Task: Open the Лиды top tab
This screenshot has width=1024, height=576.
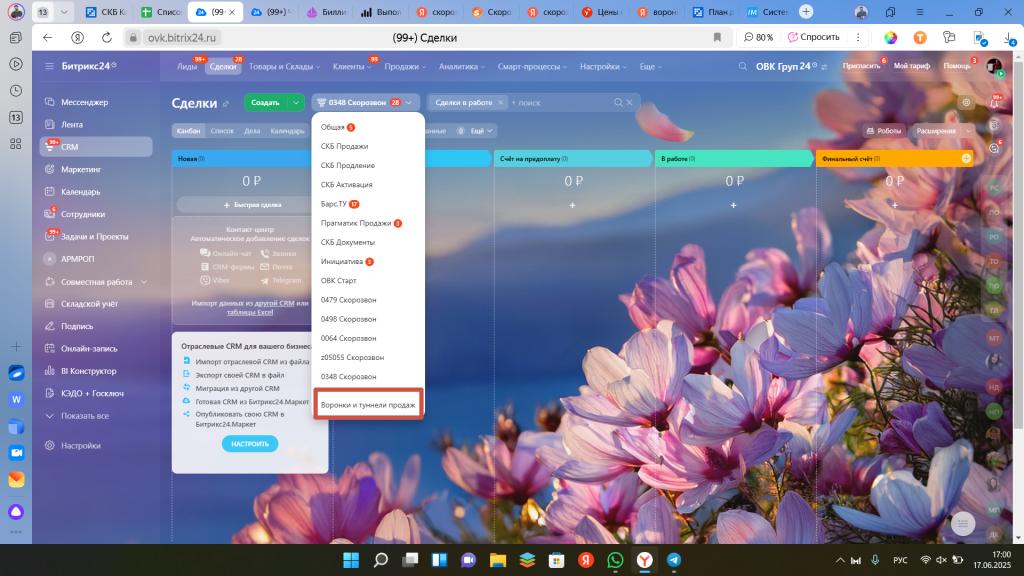Action: pyautogui.click(x=187, y=67)
